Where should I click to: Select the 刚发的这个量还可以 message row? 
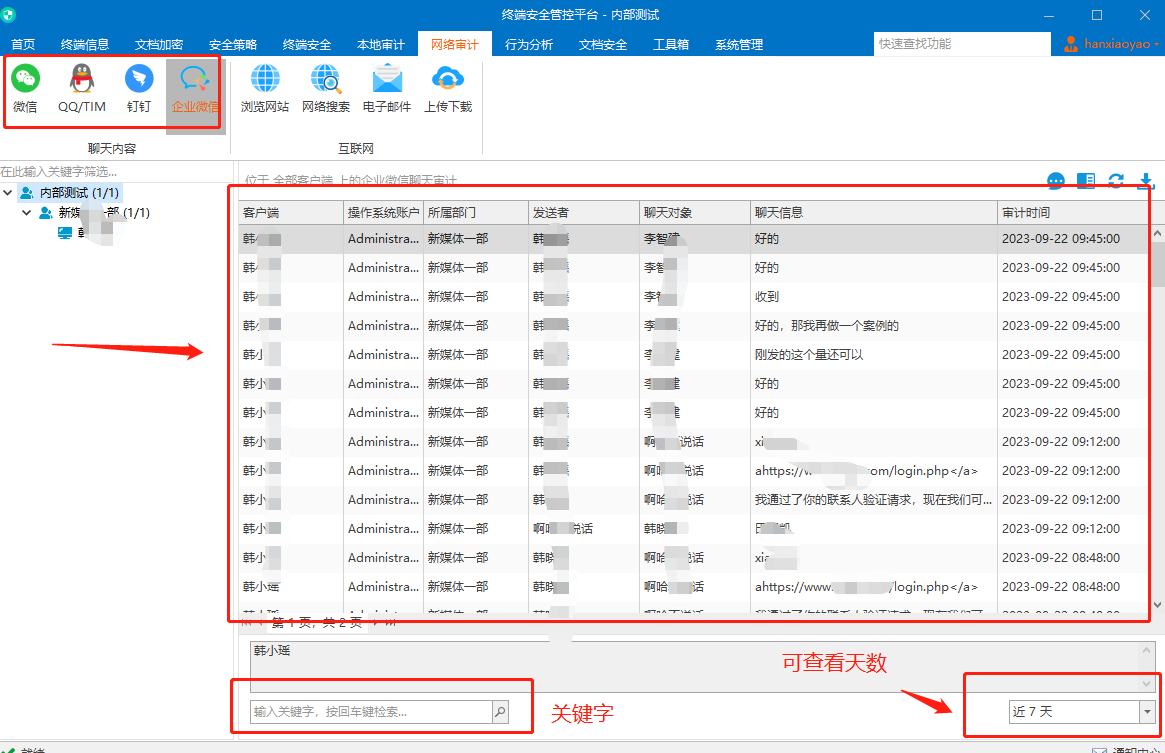695,355
